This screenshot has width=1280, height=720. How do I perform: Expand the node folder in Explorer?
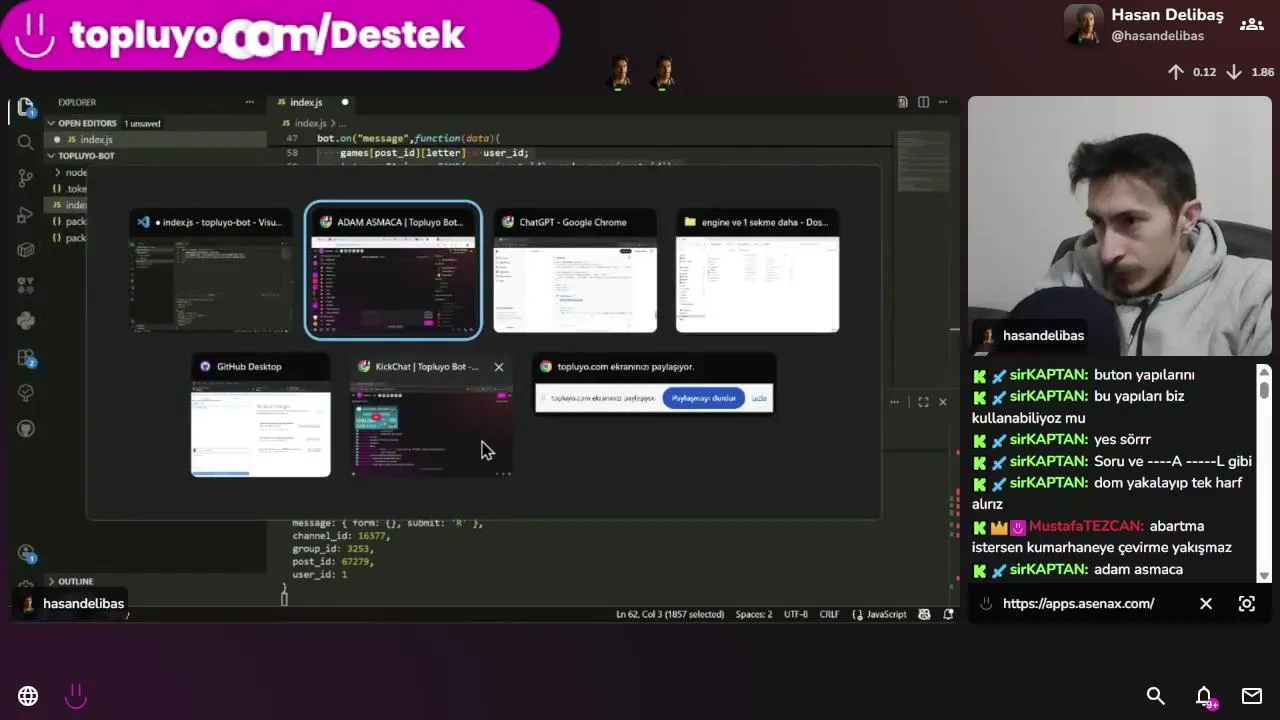(70, 172)
